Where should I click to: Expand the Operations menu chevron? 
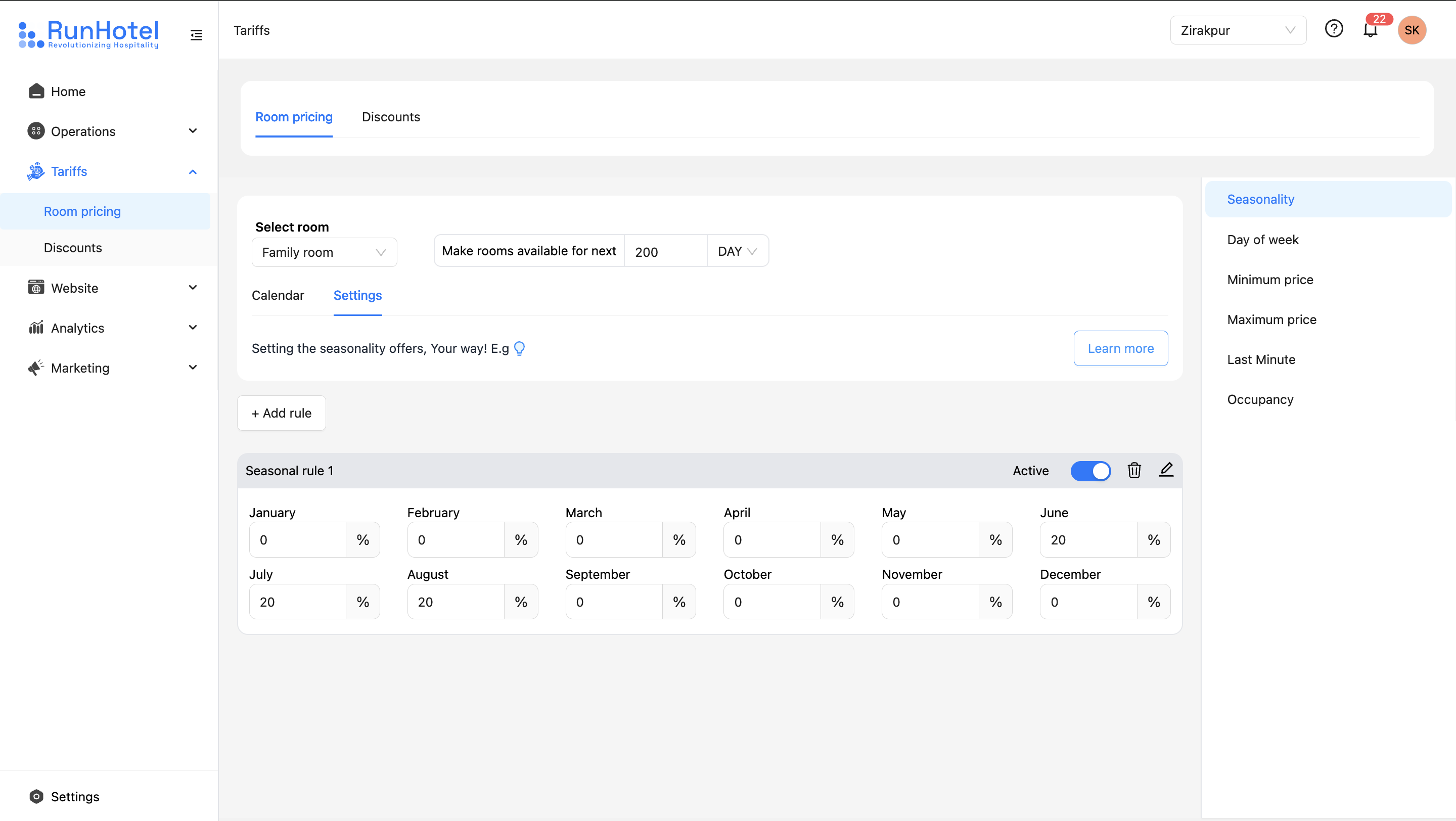[x=193, y=131]
